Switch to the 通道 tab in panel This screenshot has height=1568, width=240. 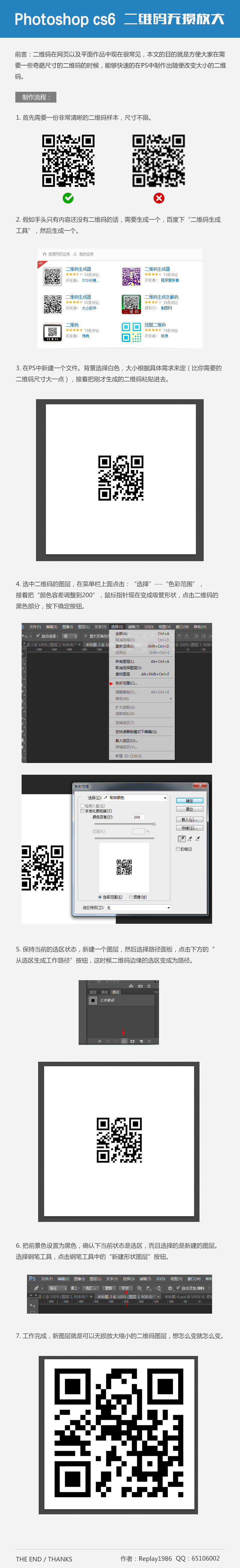105,992
